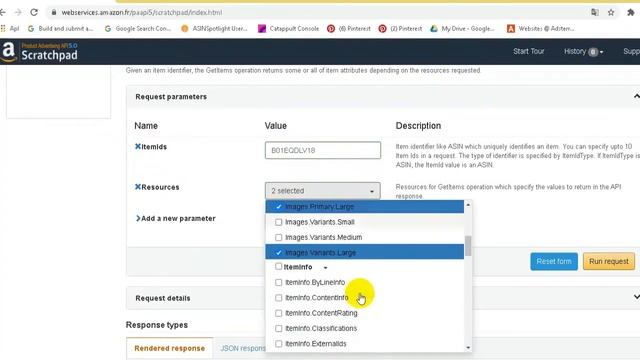Image resolution: width=640 pixels, height=360 pixels.
Task: Click resources list scroll up arrow
Action: pos(468,205)
